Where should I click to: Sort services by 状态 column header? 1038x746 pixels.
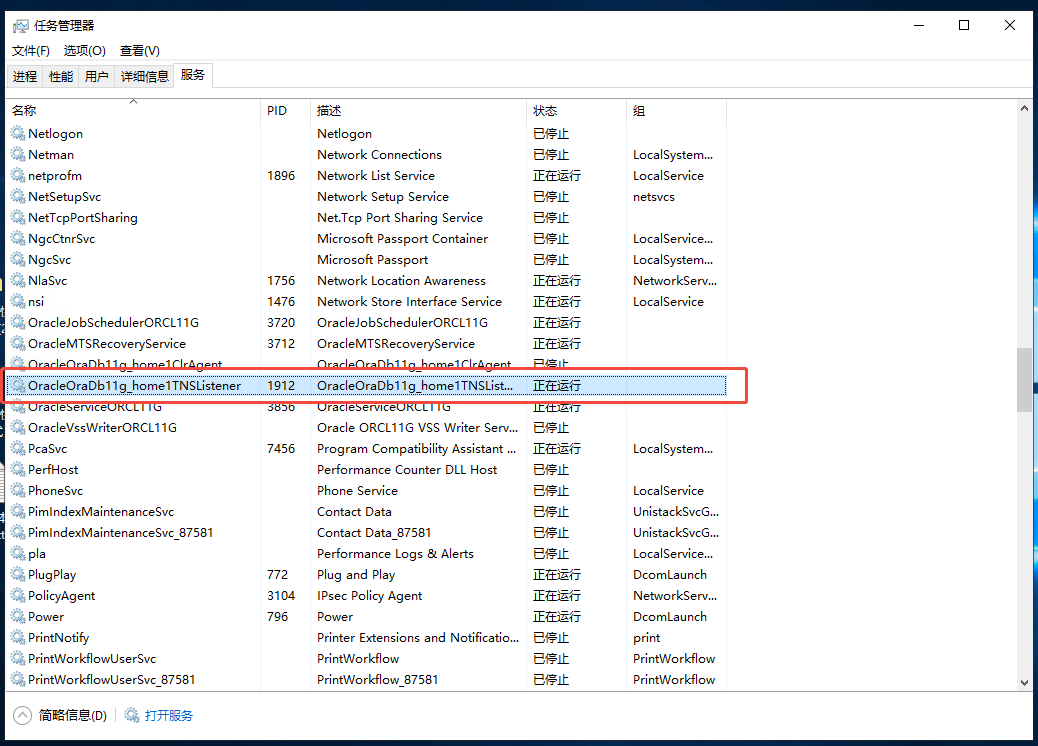pos(576,111)
